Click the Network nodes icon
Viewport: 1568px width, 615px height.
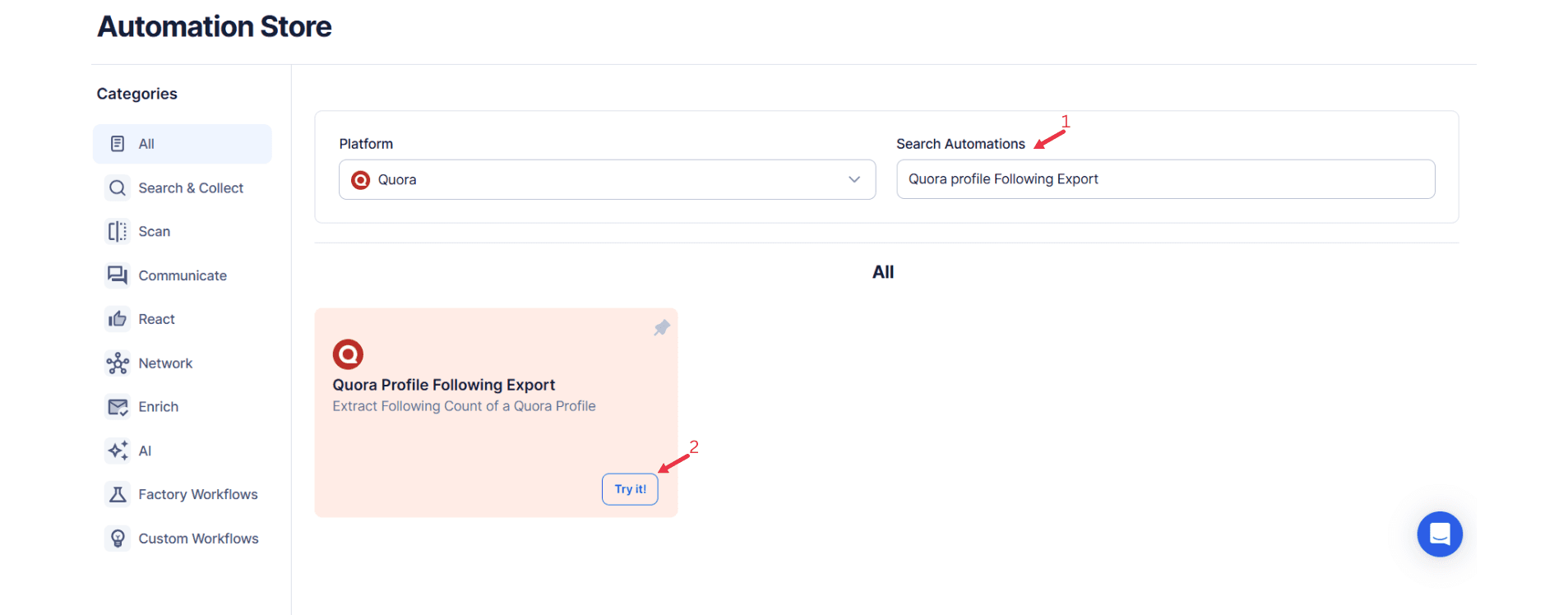point(118,363)
